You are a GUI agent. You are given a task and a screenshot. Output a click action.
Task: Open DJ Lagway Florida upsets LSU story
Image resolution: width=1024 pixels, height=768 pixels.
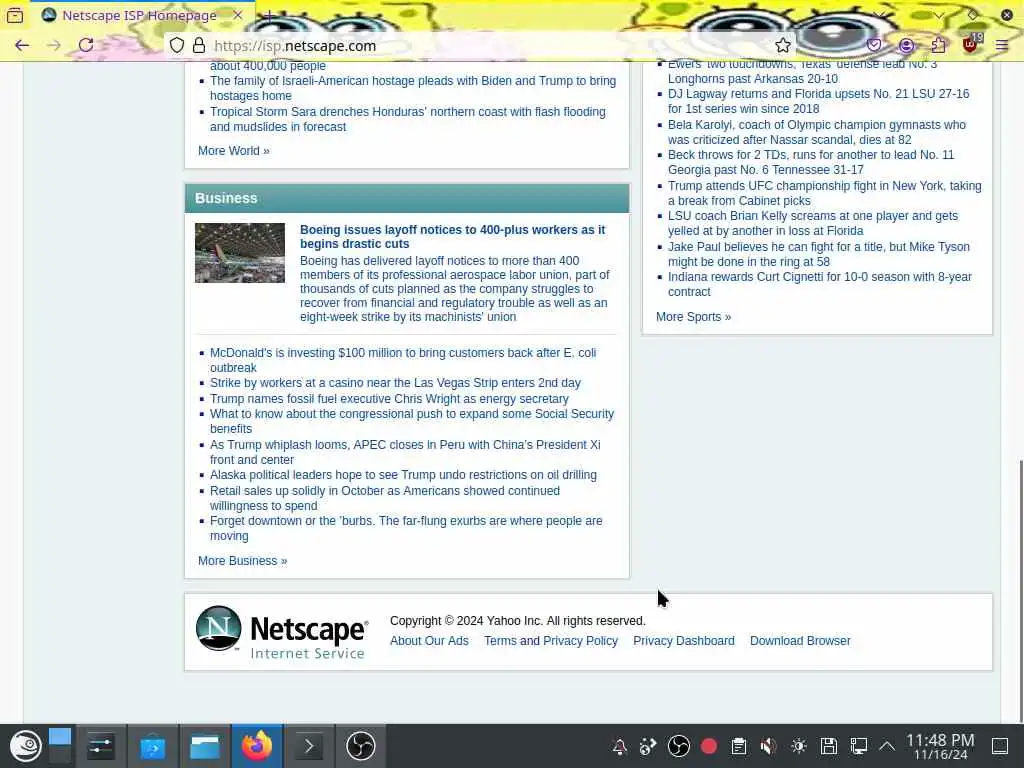pyautogui.click(x=818, y=101)
